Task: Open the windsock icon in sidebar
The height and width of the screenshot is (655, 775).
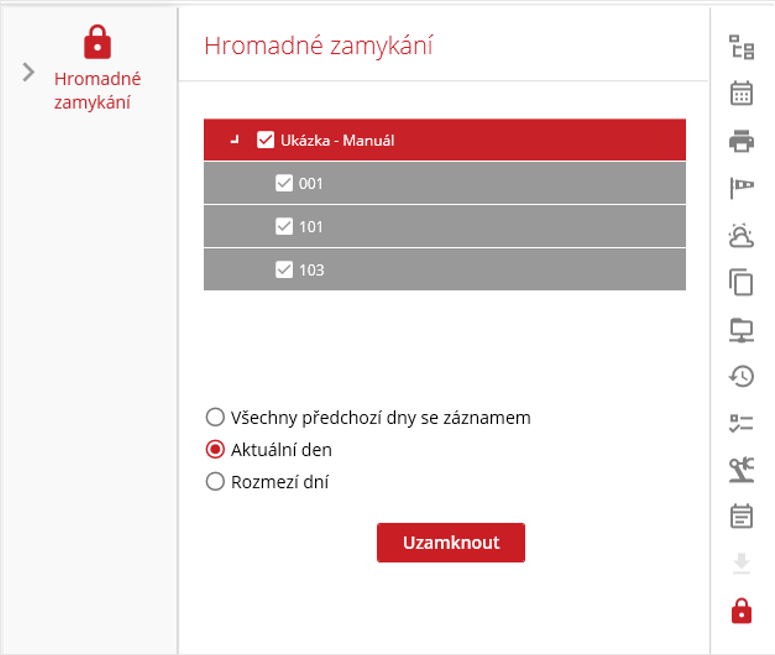Action: point(741,188)
